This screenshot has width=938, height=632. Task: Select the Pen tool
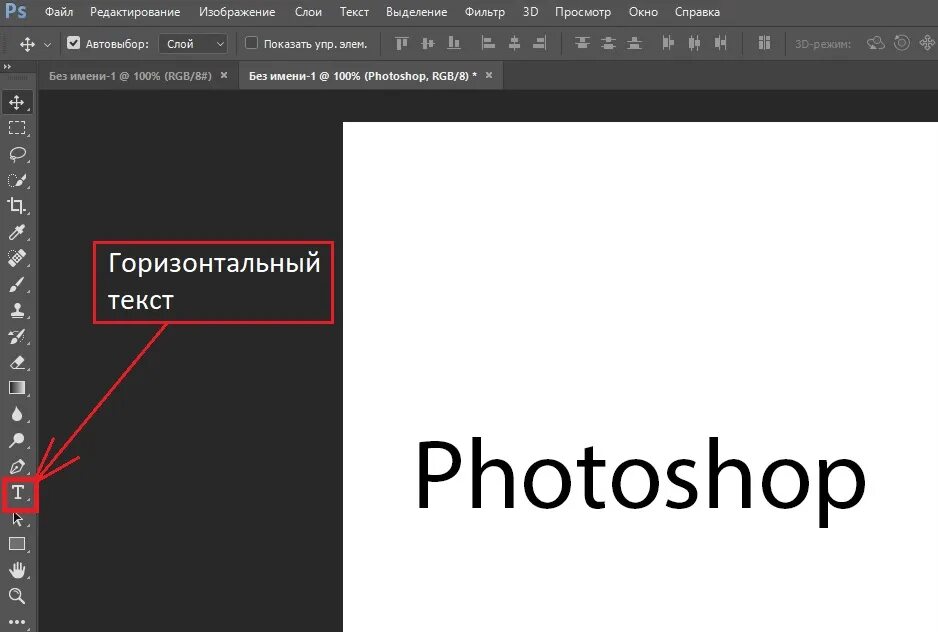coord(17,466)
